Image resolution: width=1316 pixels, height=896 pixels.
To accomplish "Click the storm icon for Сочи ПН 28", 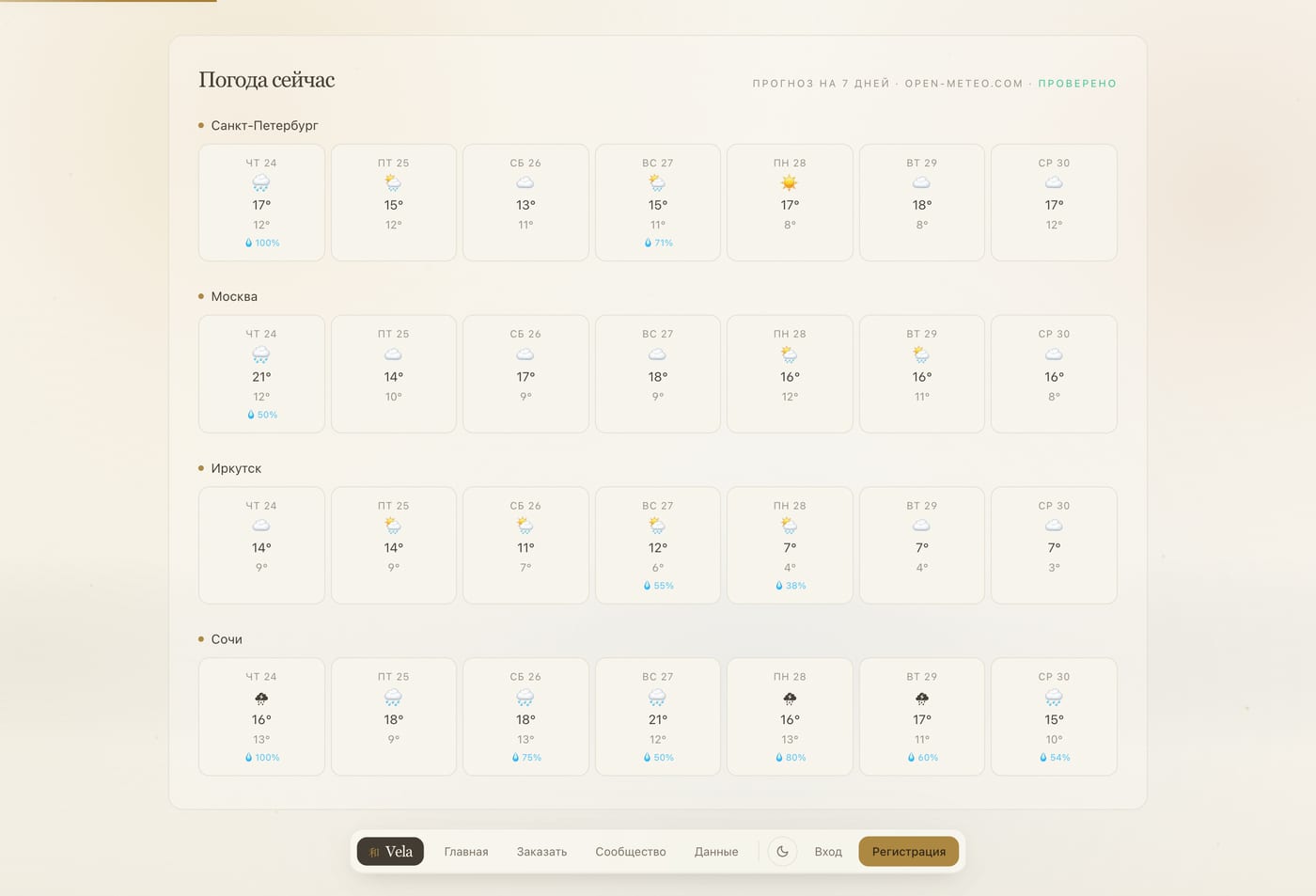I will [x=790, y=698].
